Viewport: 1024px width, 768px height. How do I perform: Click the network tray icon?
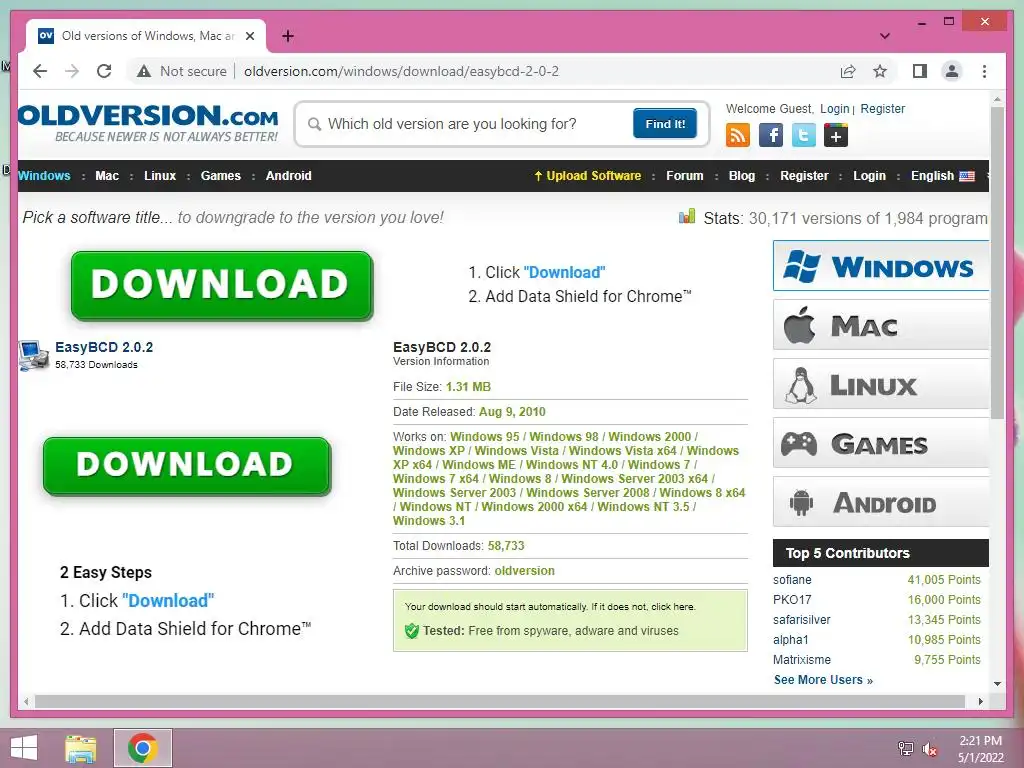click(x=906, y=748)
